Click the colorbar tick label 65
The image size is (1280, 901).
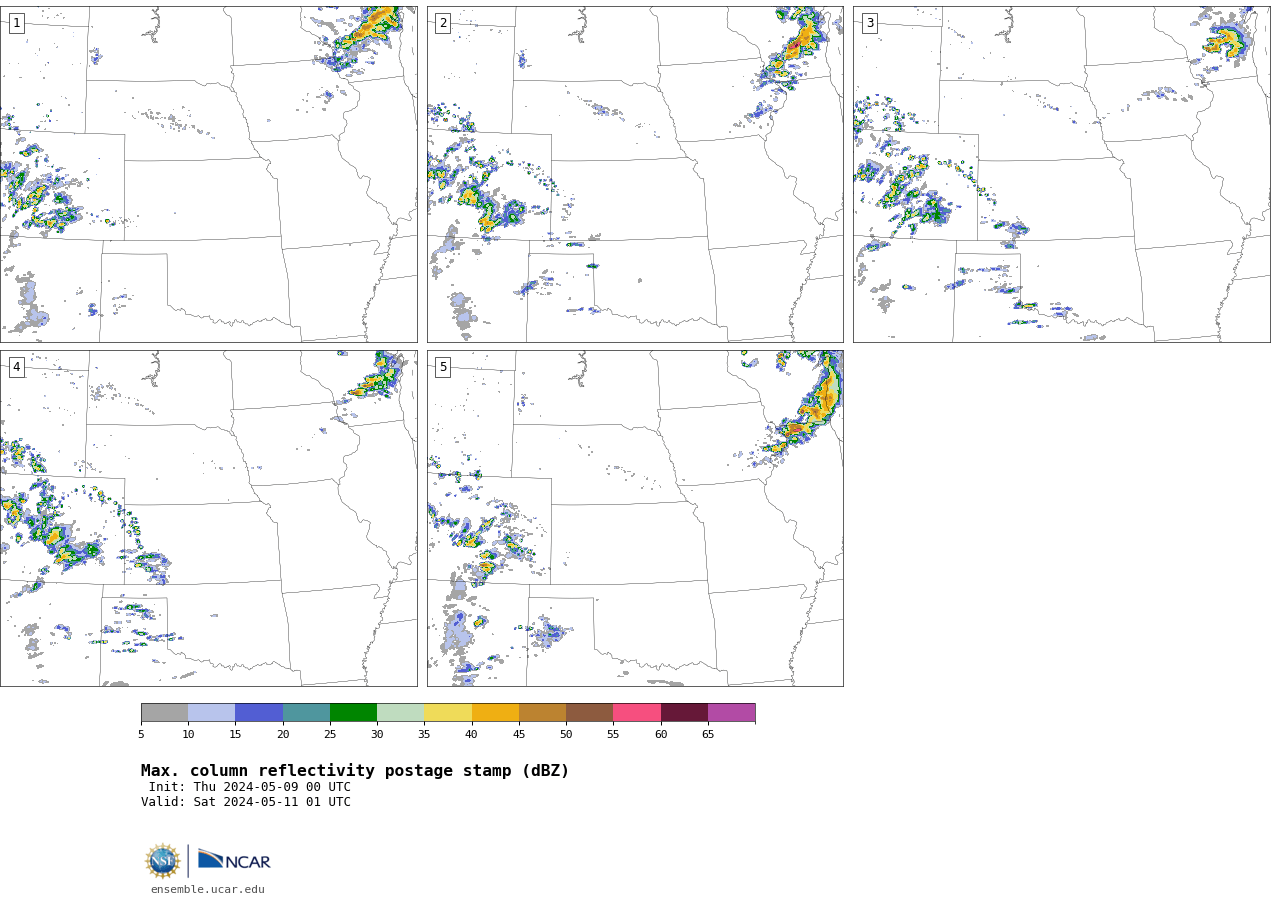click(708, 735)
